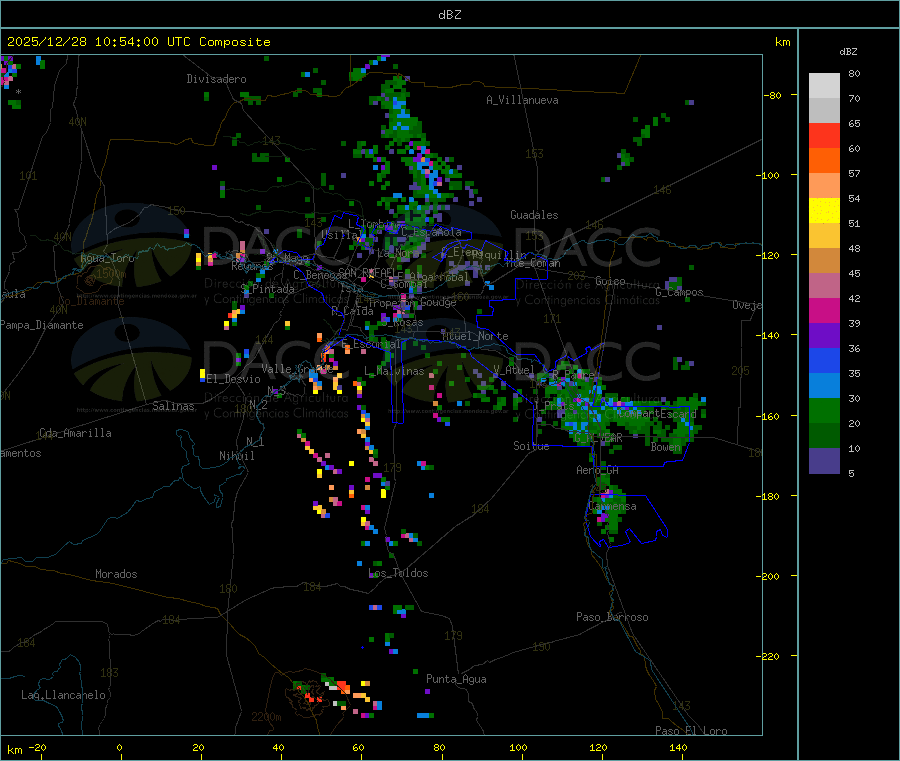
Task: Click the C_Campos map label
Action: [679, 292]
